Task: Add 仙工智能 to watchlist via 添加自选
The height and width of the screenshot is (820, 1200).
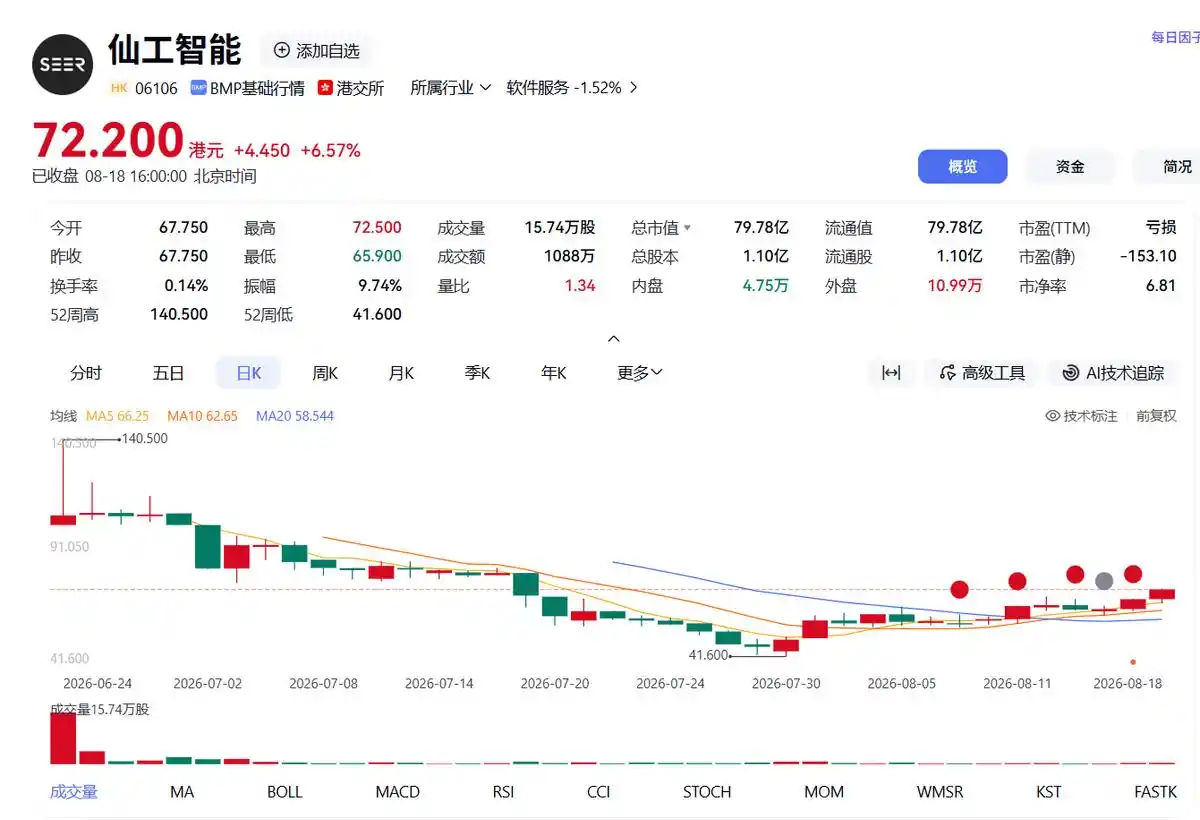Action: tap(316, 51)
